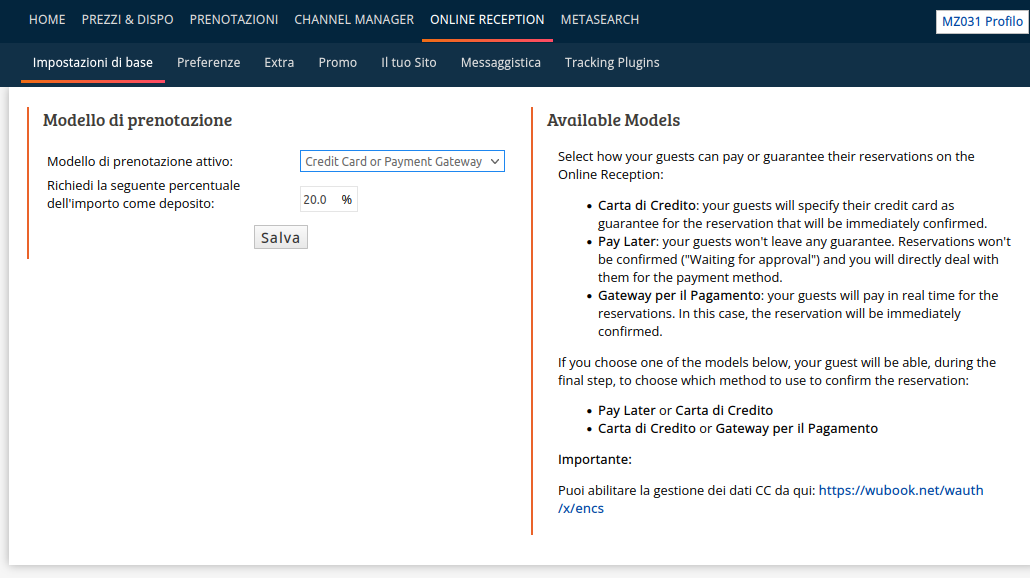Switch to Impostazioni di base tab
This screenshot has height=578, width=1030.
pos(93,63)
